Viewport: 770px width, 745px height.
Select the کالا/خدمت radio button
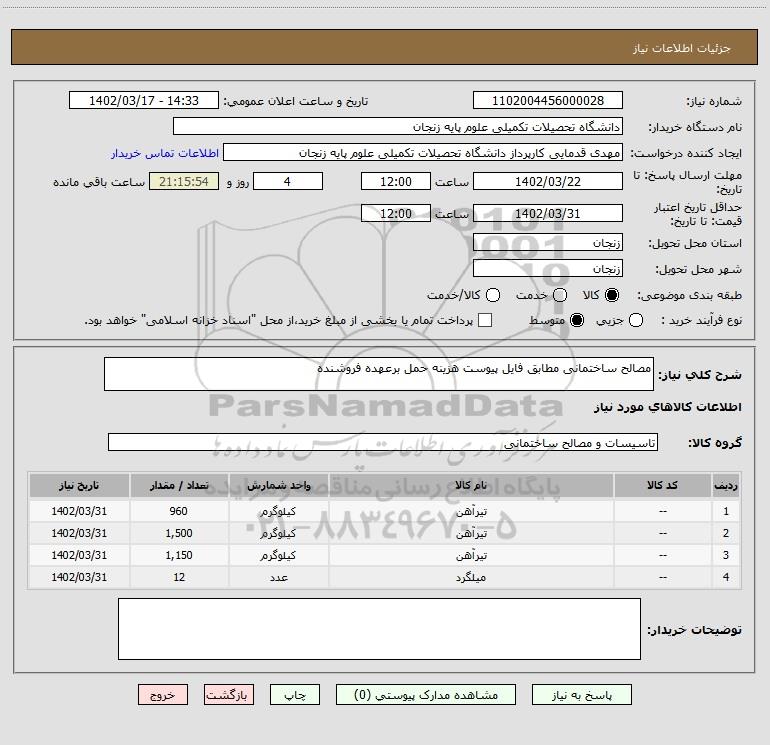tap(493, 295)
